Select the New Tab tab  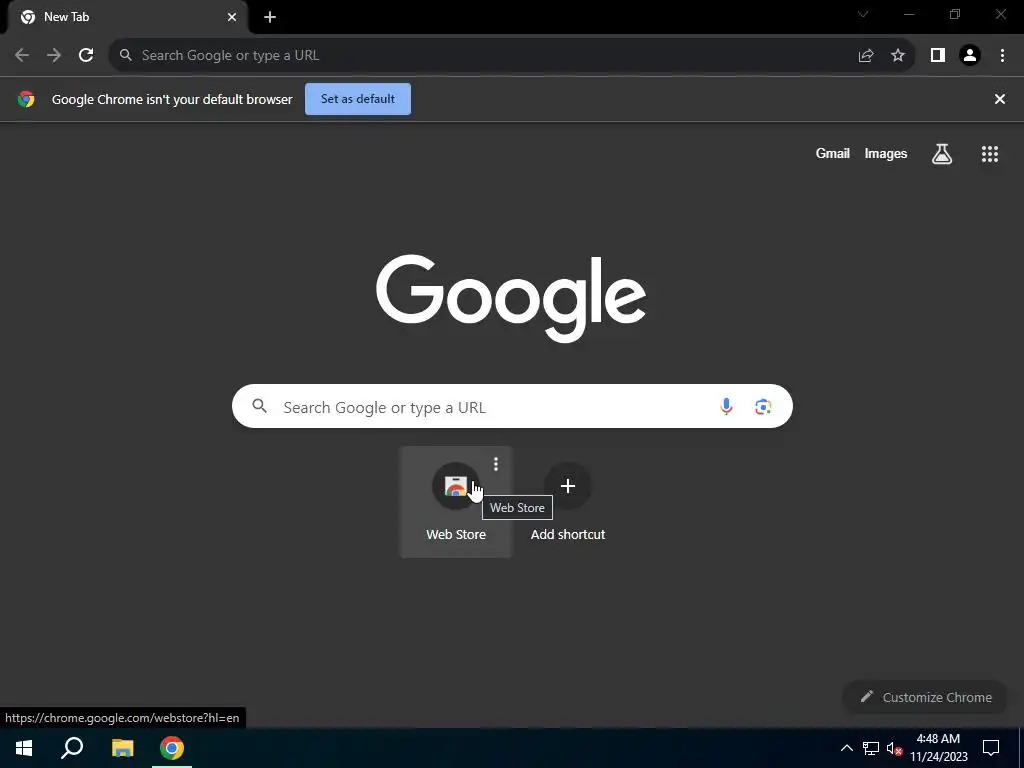click(x=128, y=17)
